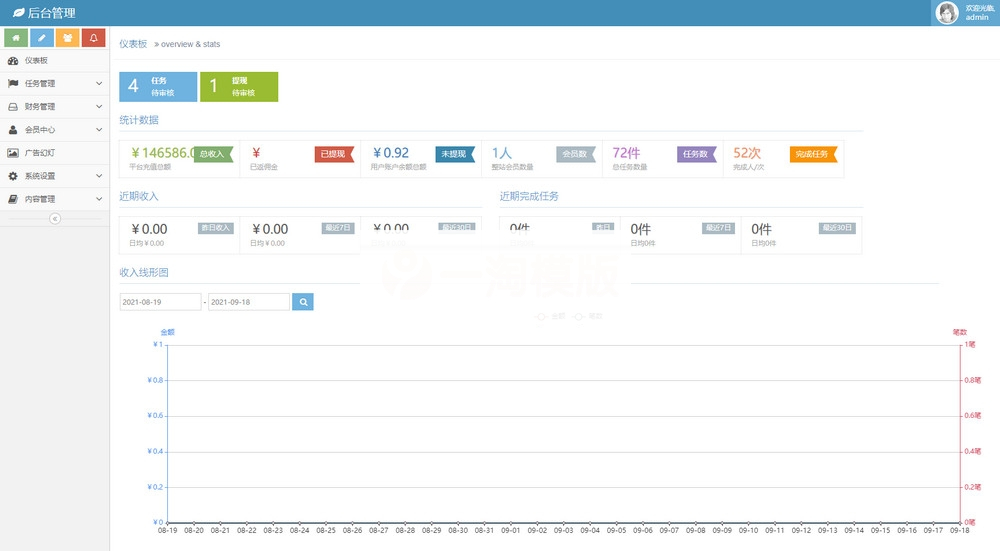Expand the 系统设置 sidebar menu
Viewport: 1000px width, 551px height.
pyautogui.click(x=54, y=176)
